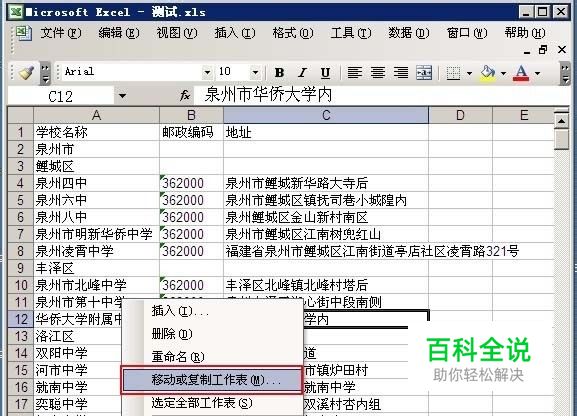The height and width of the screenshot is (416, 577).
Task: Choose 移动或复制工作表(M)... in context menu
Action: coord(212,380)
